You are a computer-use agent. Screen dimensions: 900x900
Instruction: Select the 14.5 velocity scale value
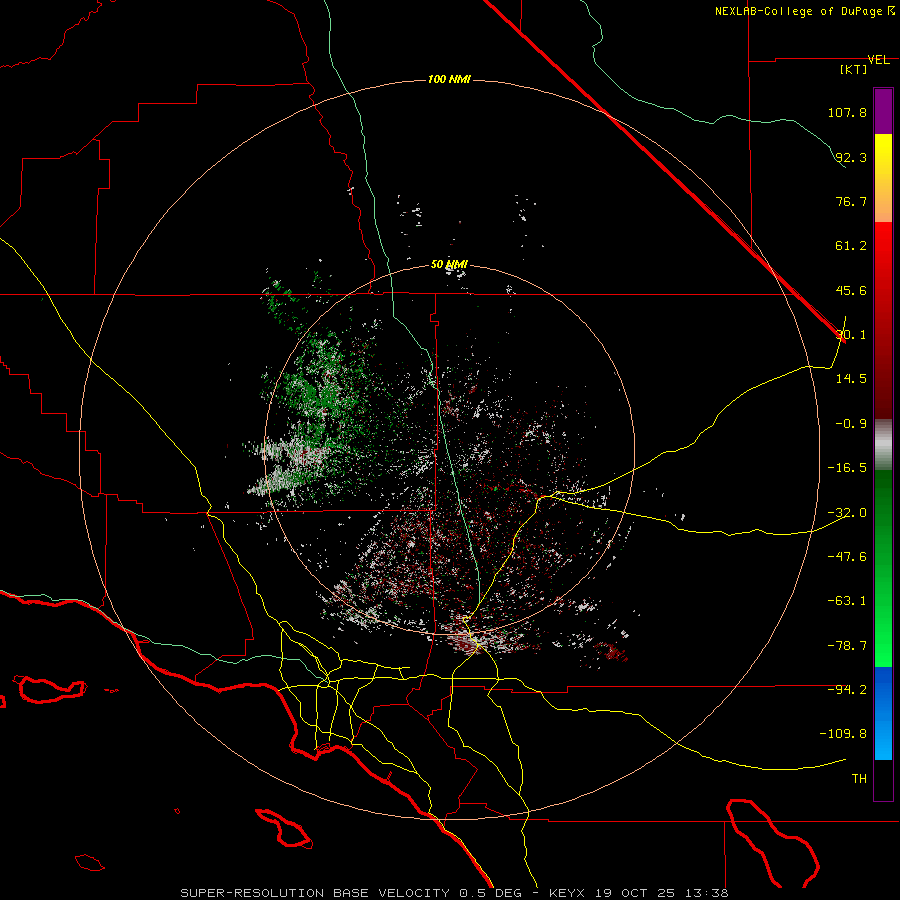tap(851, 378)
